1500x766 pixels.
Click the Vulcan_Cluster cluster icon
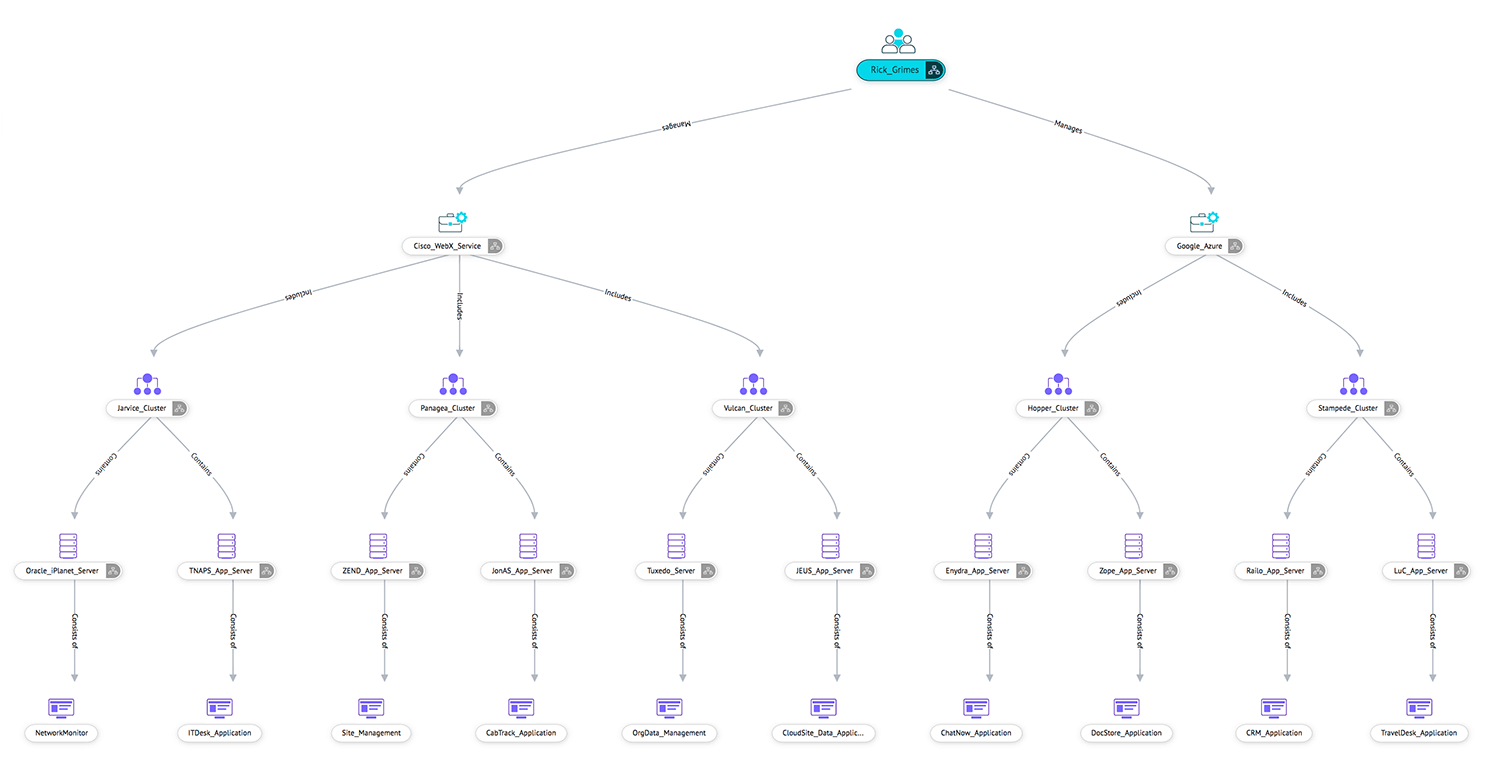pyautogui.click(x=754, y=384)
